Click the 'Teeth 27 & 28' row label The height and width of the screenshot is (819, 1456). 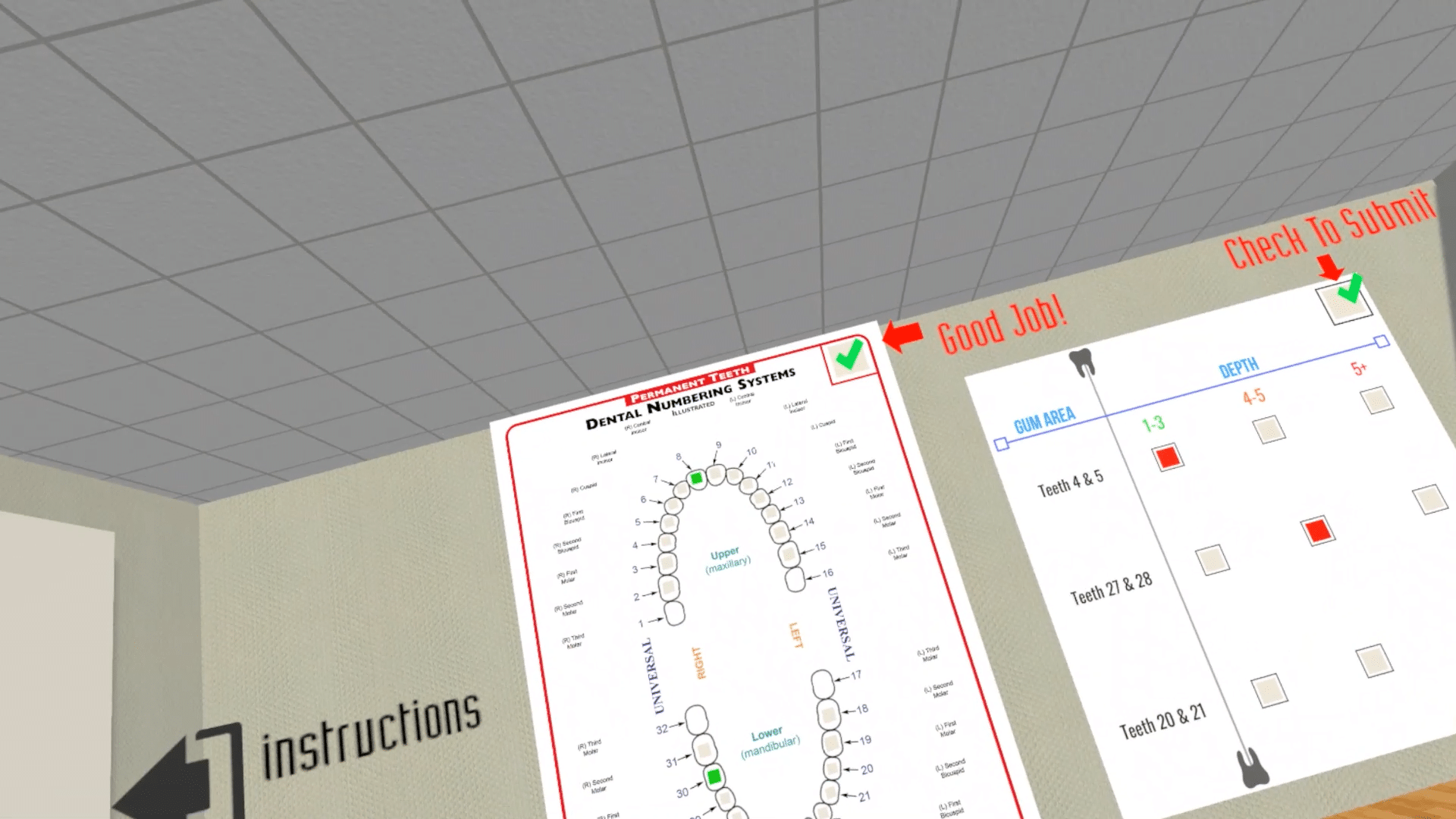[x=1111, y=588]
